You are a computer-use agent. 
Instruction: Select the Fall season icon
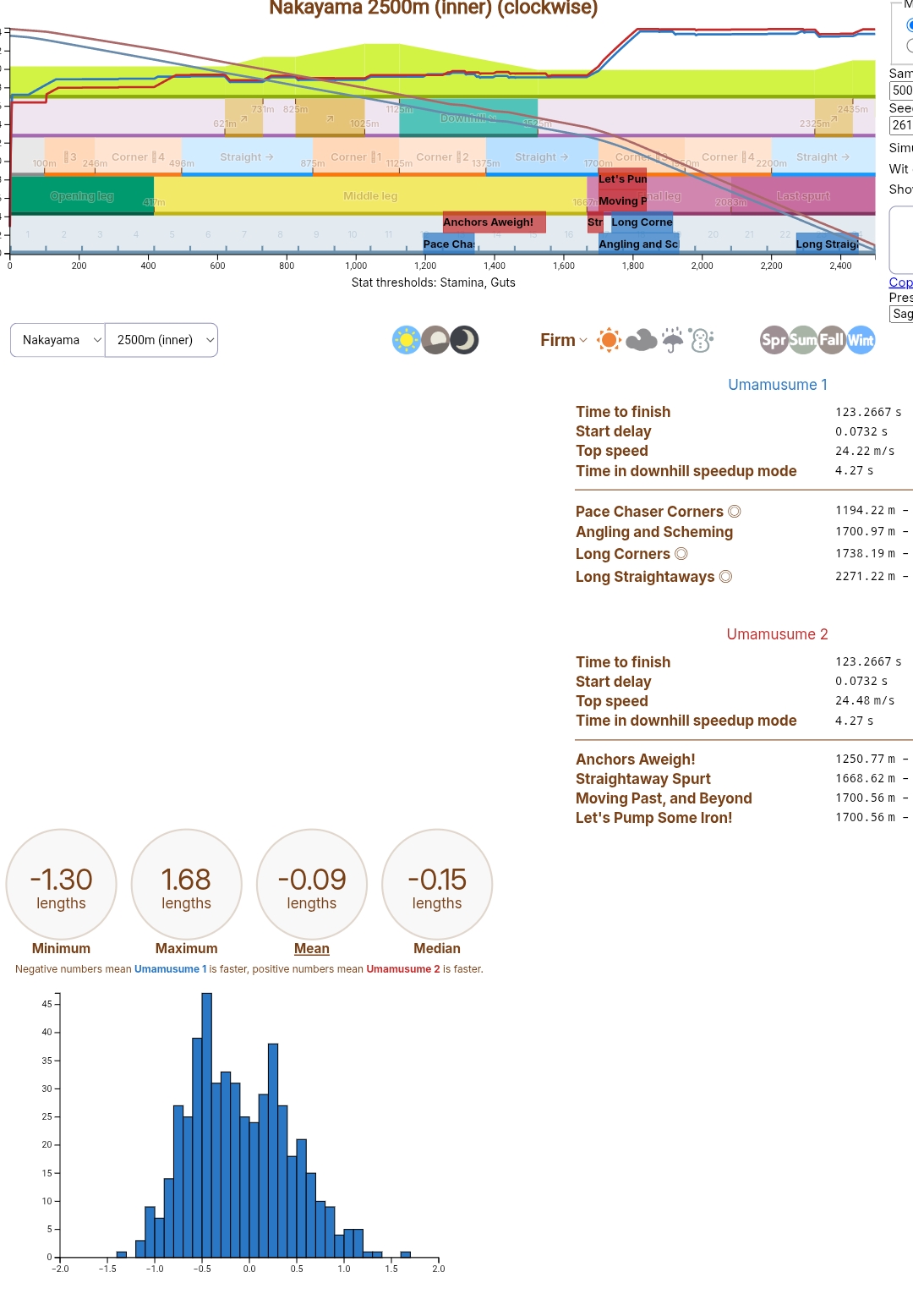click(831, 340)
